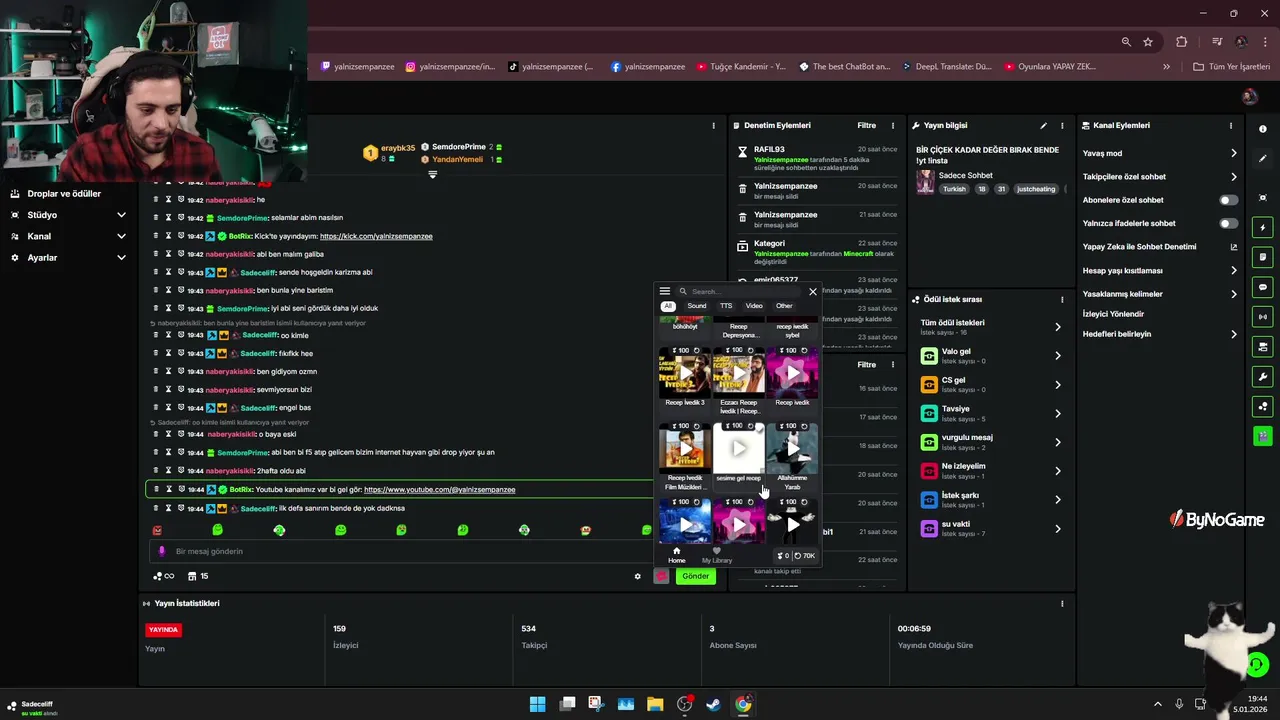
Task: Click İzleyici Yönlendir
Action: 1113,314
